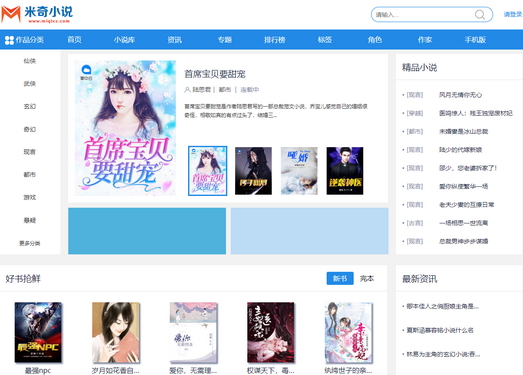Screen dimensions: 523x375
Task: Open the 手机版 navigation item
Action: coord(475,40)
